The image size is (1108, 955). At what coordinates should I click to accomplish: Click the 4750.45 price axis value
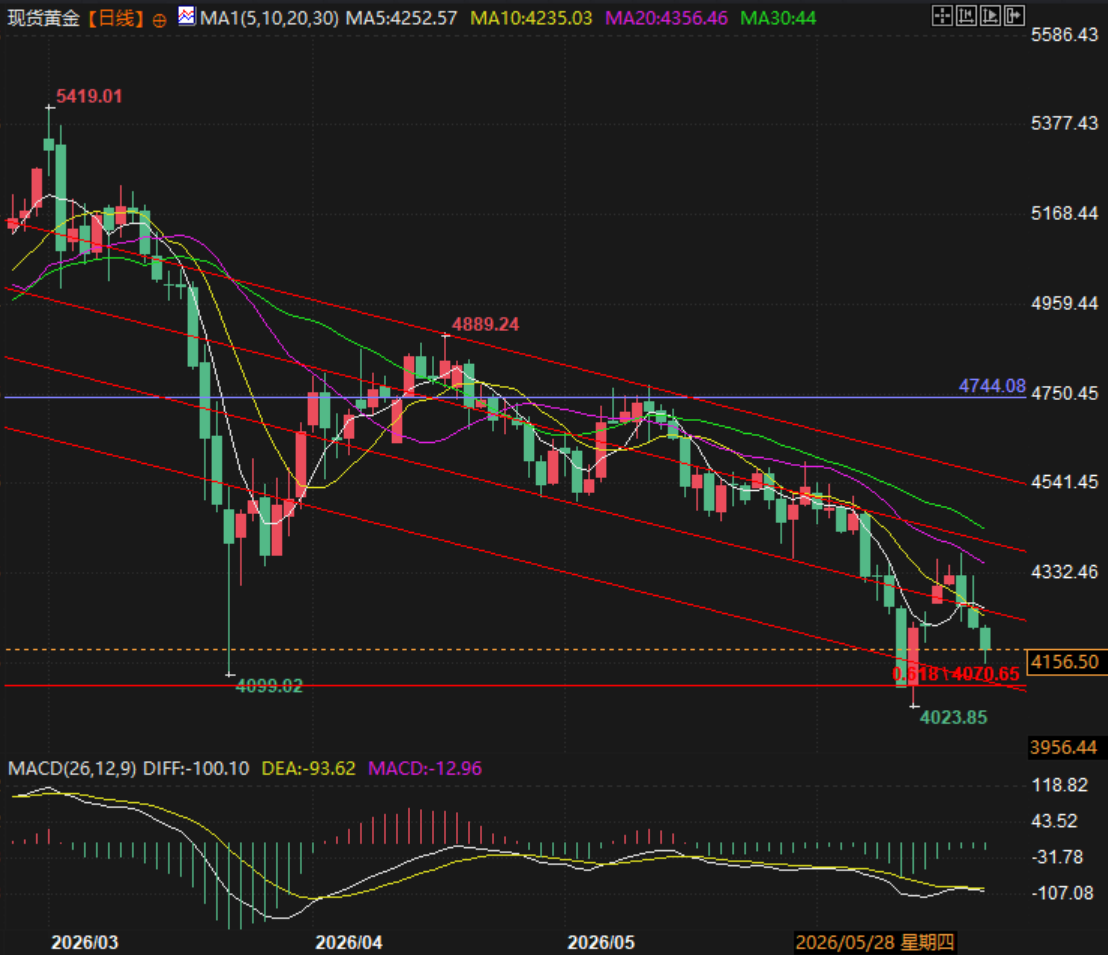click(x=1065, y=393)
